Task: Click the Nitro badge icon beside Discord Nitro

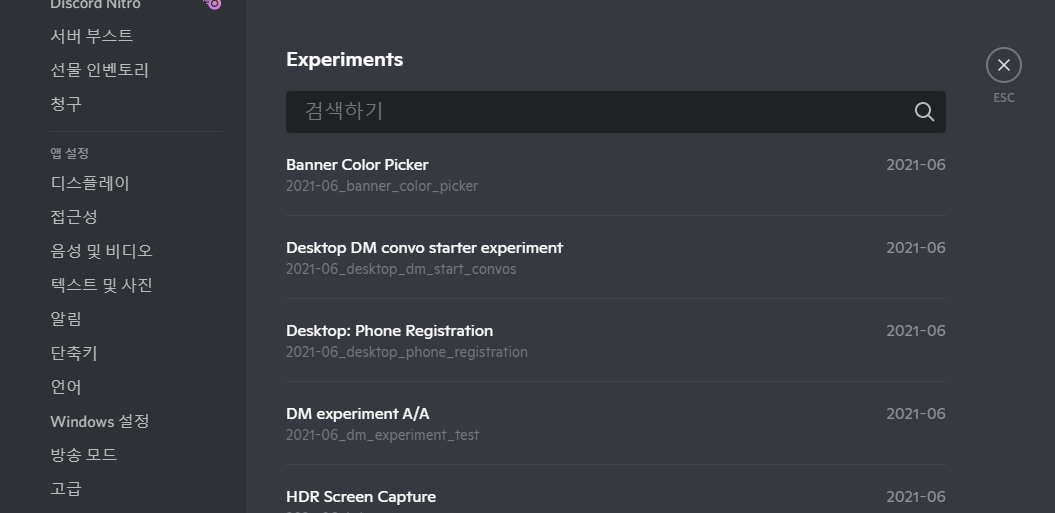Action: 213,4
